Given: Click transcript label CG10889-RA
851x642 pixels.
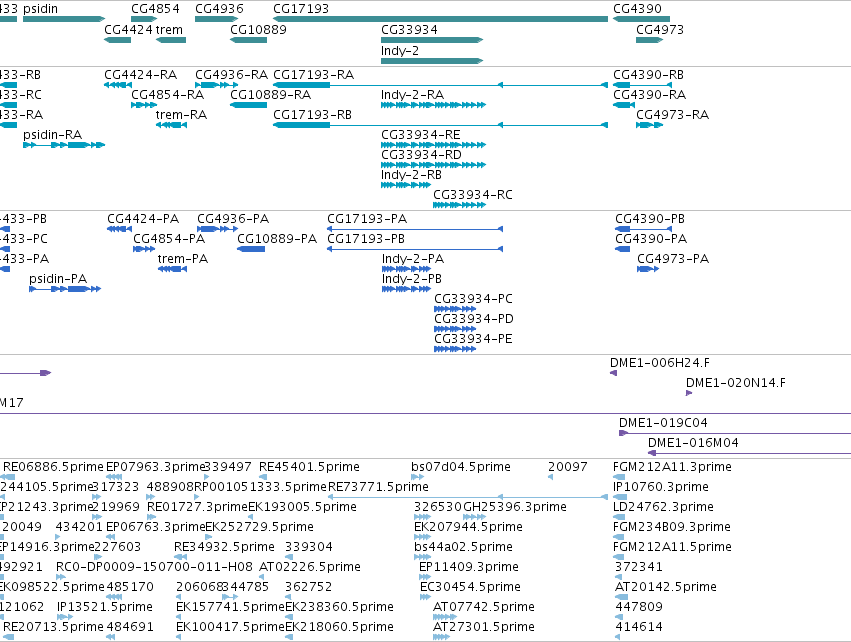Looking at the screenshot, I should tap(271, 95).
